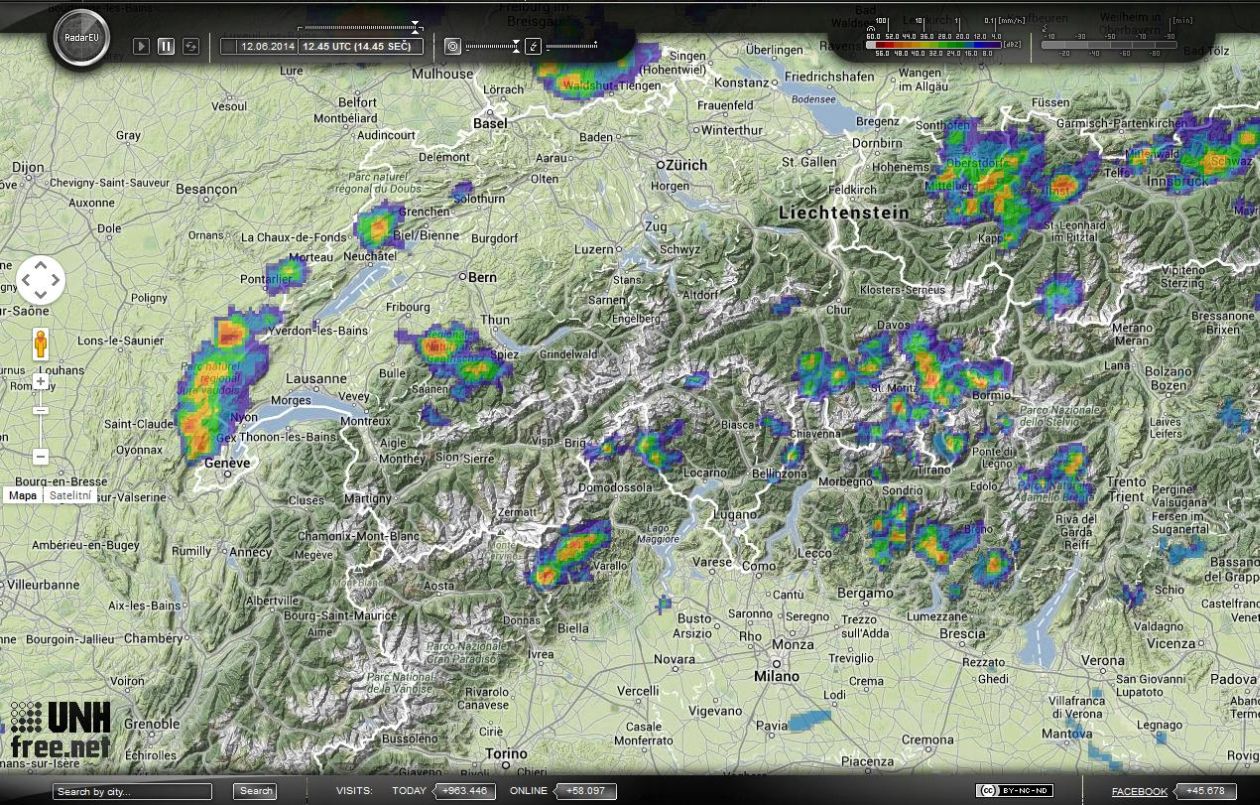Click the today visits counter +963.446
This screenshot has height=805, width=1260.
(x=463, y=791)
